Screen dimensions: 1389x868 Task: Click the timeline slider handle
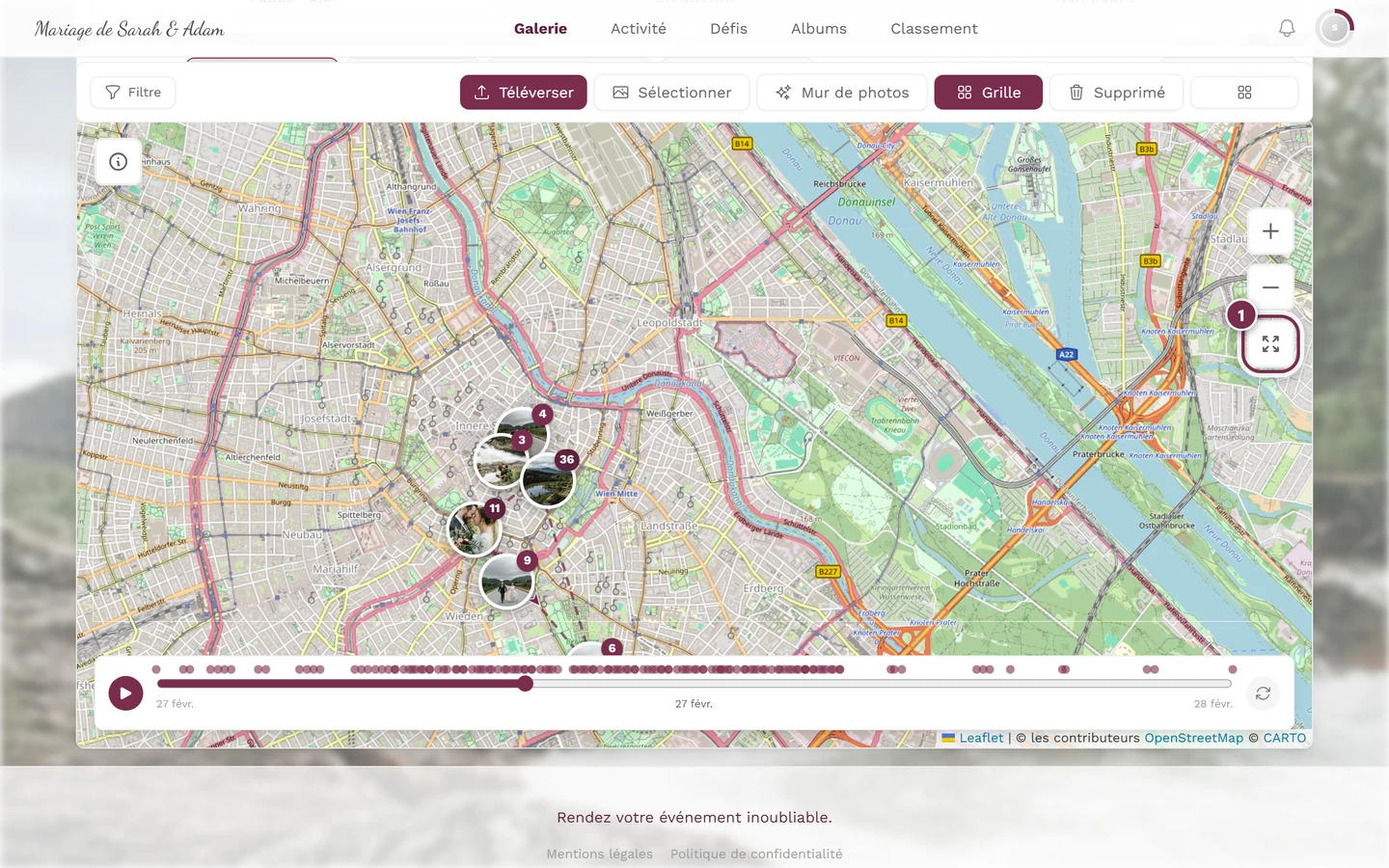[x=526, y=684]
